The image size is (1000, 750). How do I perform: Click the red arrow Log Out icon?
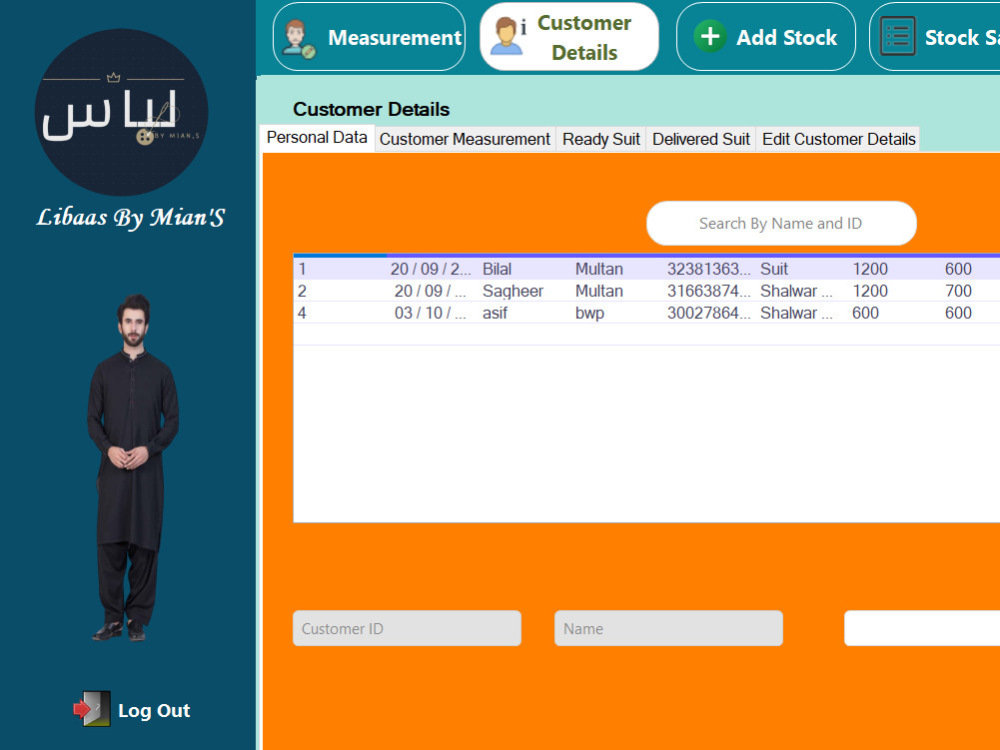pyautogui.click(x=92, y=709)
